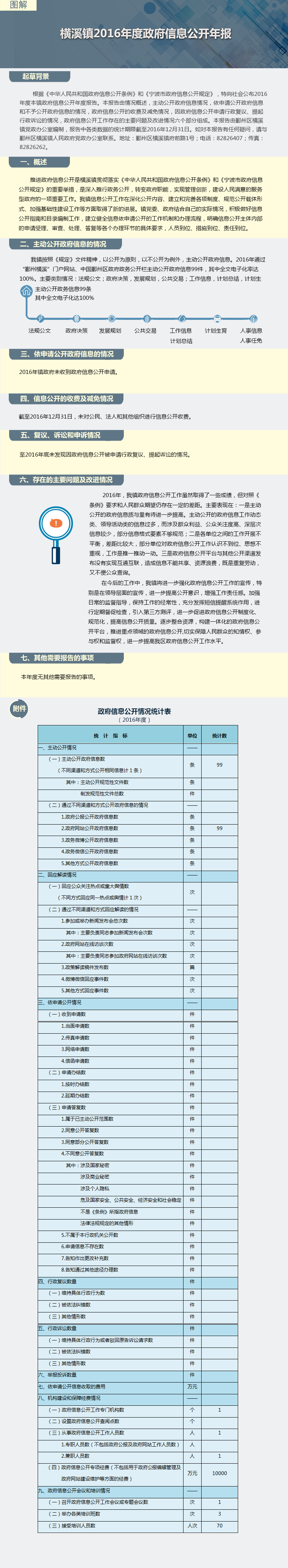Click the unit cell 人次 in last row
This screenshot has width=288, height=1568.
192,1525
